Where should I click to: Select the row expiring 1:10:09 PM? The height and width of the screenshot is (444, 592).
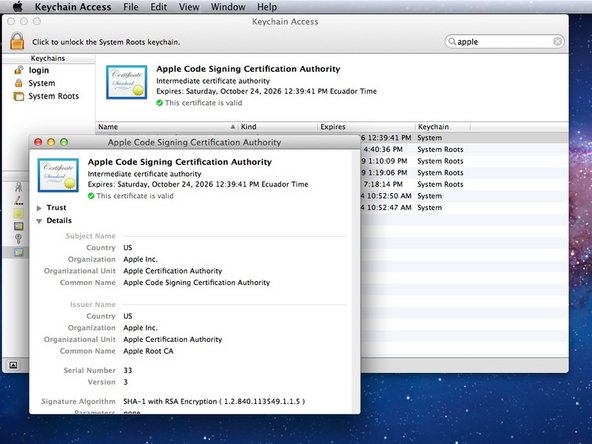click(x=464, y=161)
